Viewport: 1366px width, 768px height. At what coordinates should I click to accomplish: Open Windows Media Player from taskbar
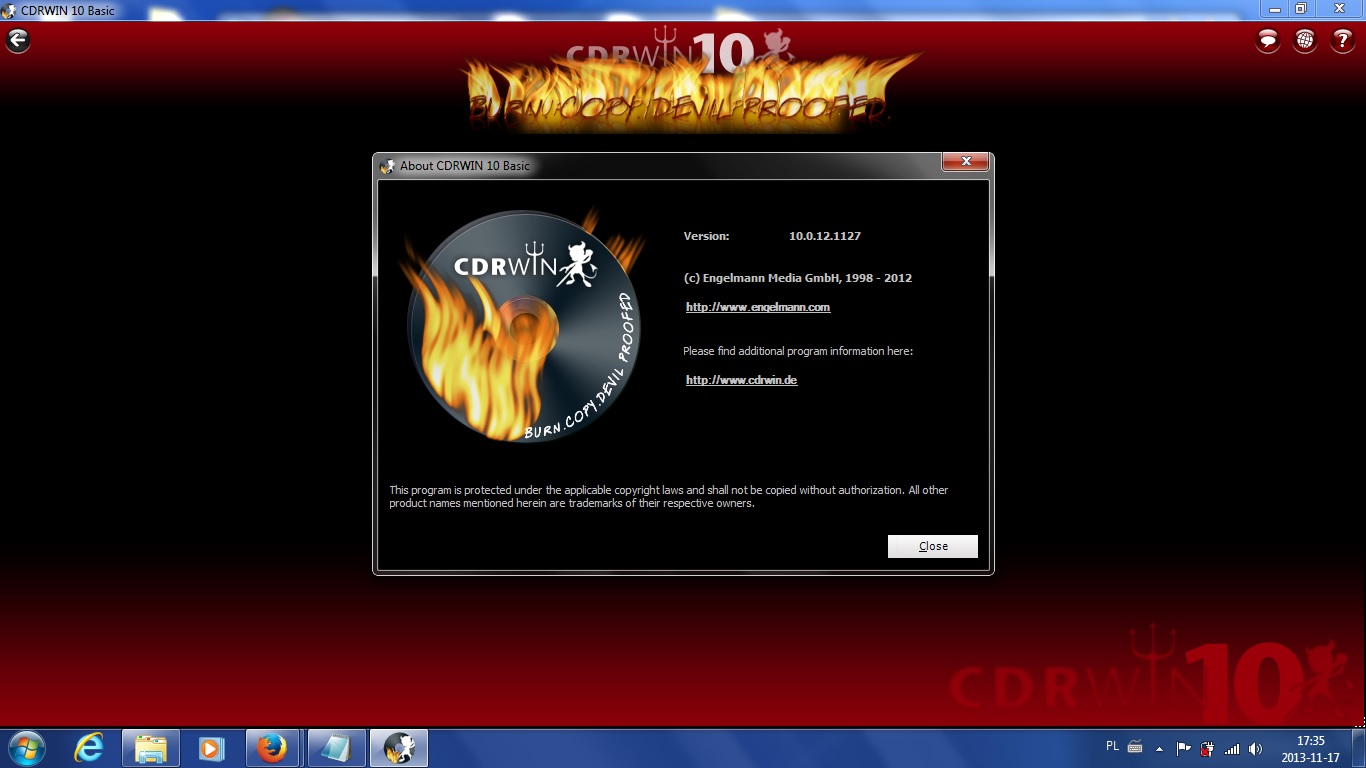[211, 748]
